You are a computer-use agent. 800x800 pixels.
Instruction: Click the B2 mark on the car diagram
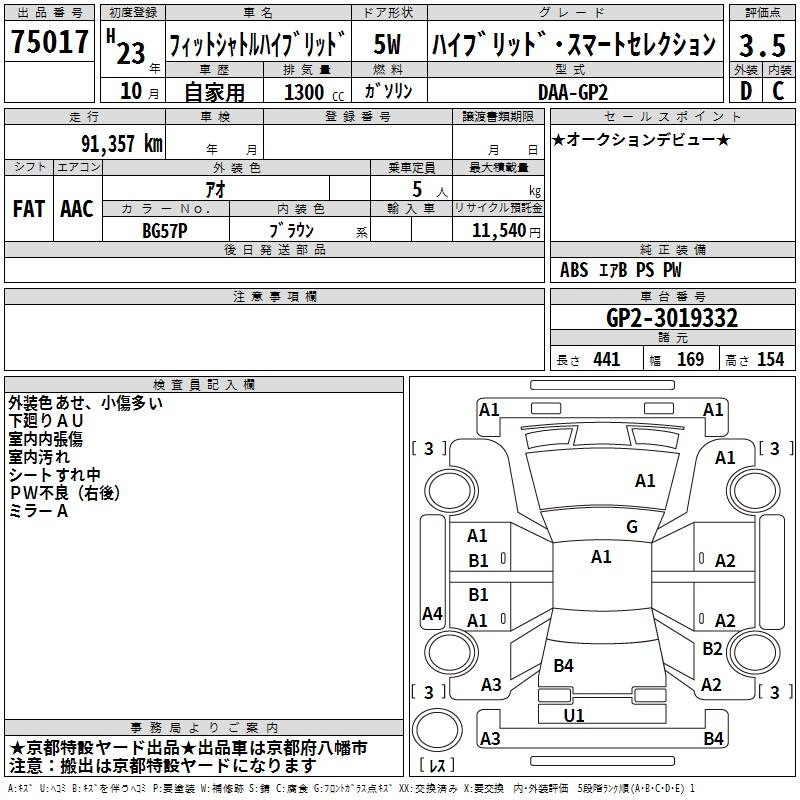click(712, 648)
